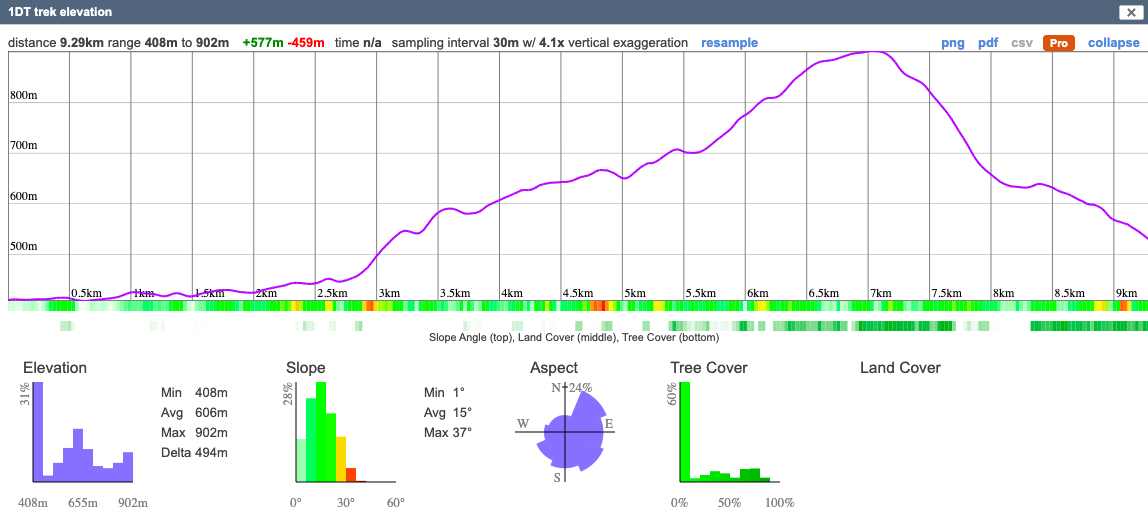The width and height of the screenshot is (1148, 514).
Task: Click the resample link
Action: point(729,43)
